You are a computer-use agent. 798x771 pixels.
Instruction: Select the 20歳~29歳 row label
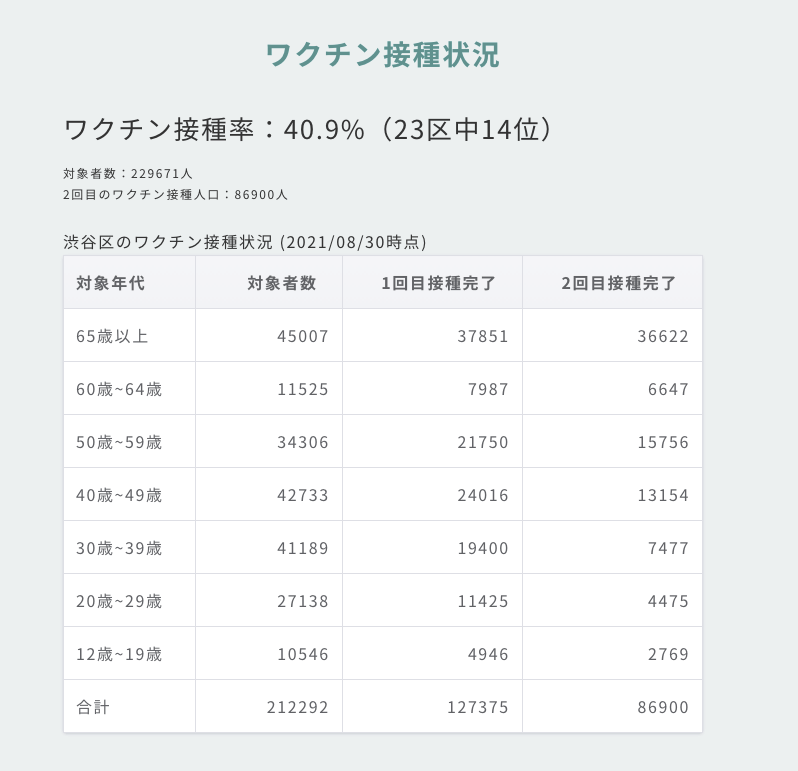pyautogui.click(x=119, y=601)
